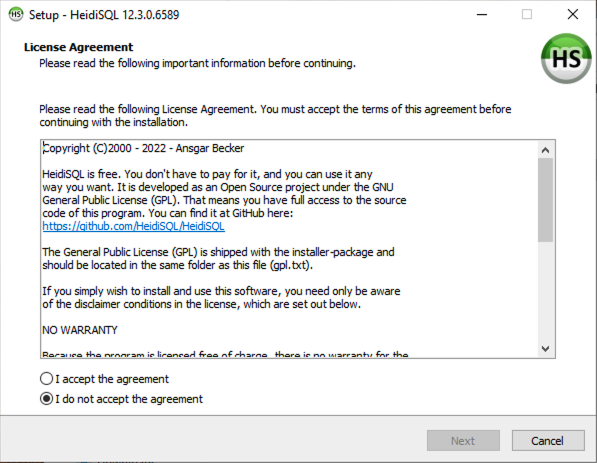Close the HeidiSQL Setup window

[573, 14]
